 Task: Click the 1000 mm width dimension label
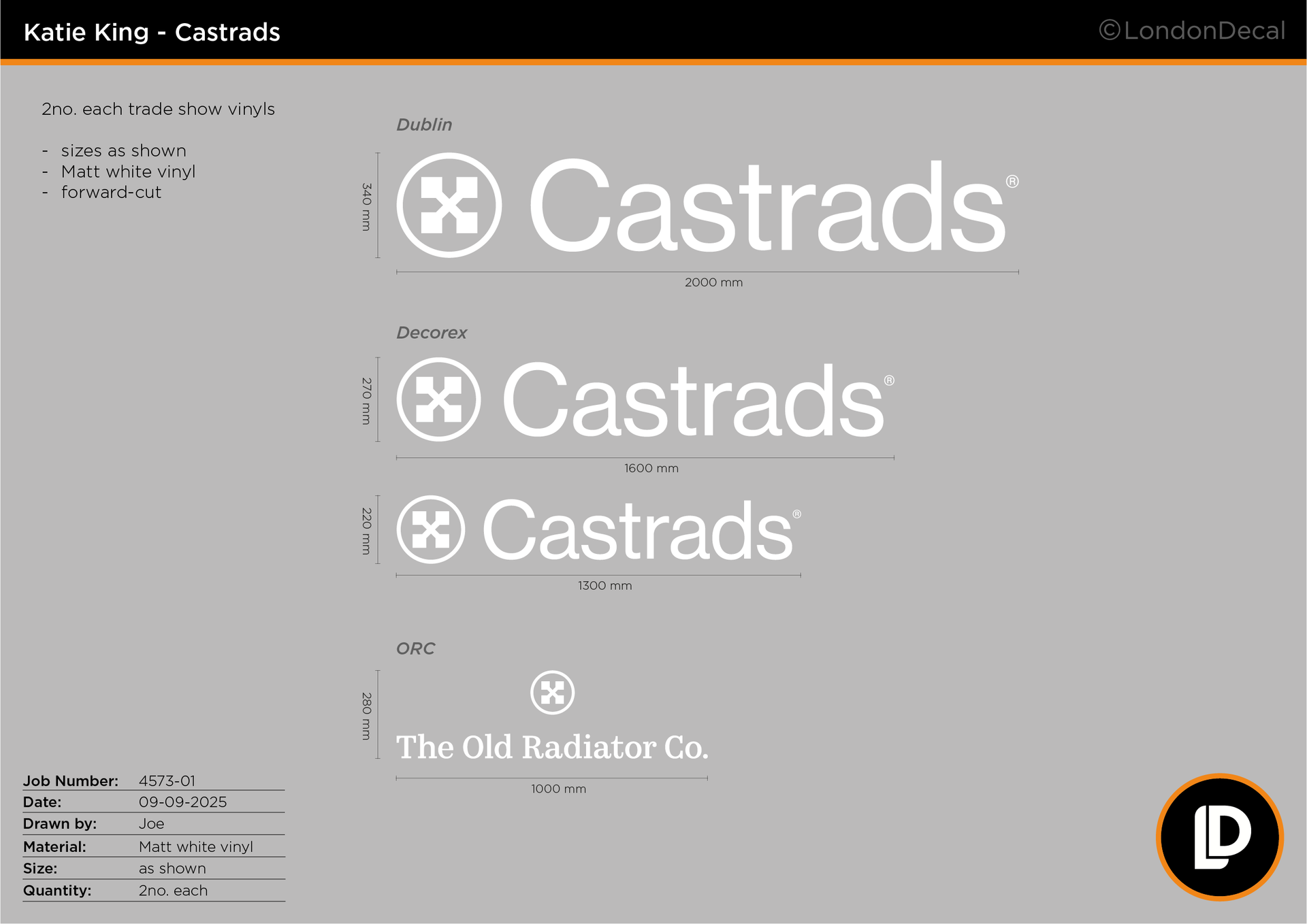click(x=558, y=789)
